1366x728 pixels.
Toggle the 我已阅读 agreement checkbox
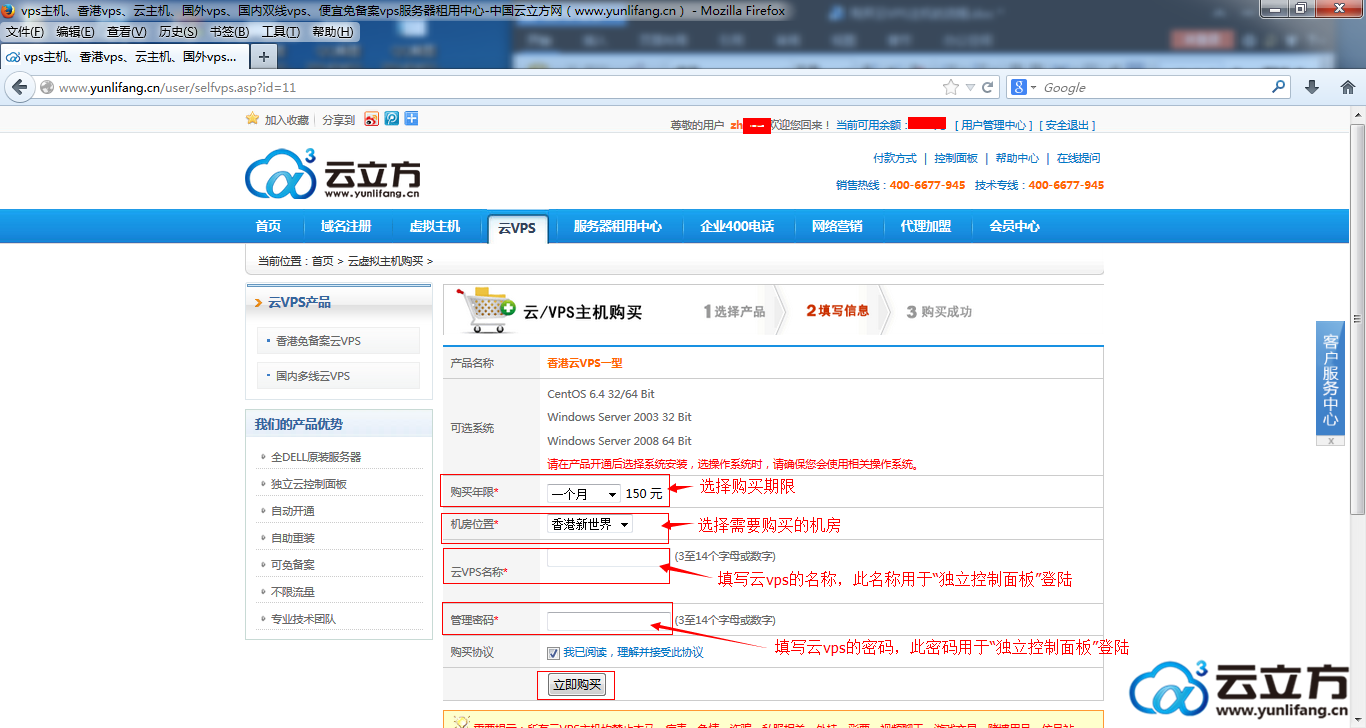pyautogui.click(x=553, y=653)
